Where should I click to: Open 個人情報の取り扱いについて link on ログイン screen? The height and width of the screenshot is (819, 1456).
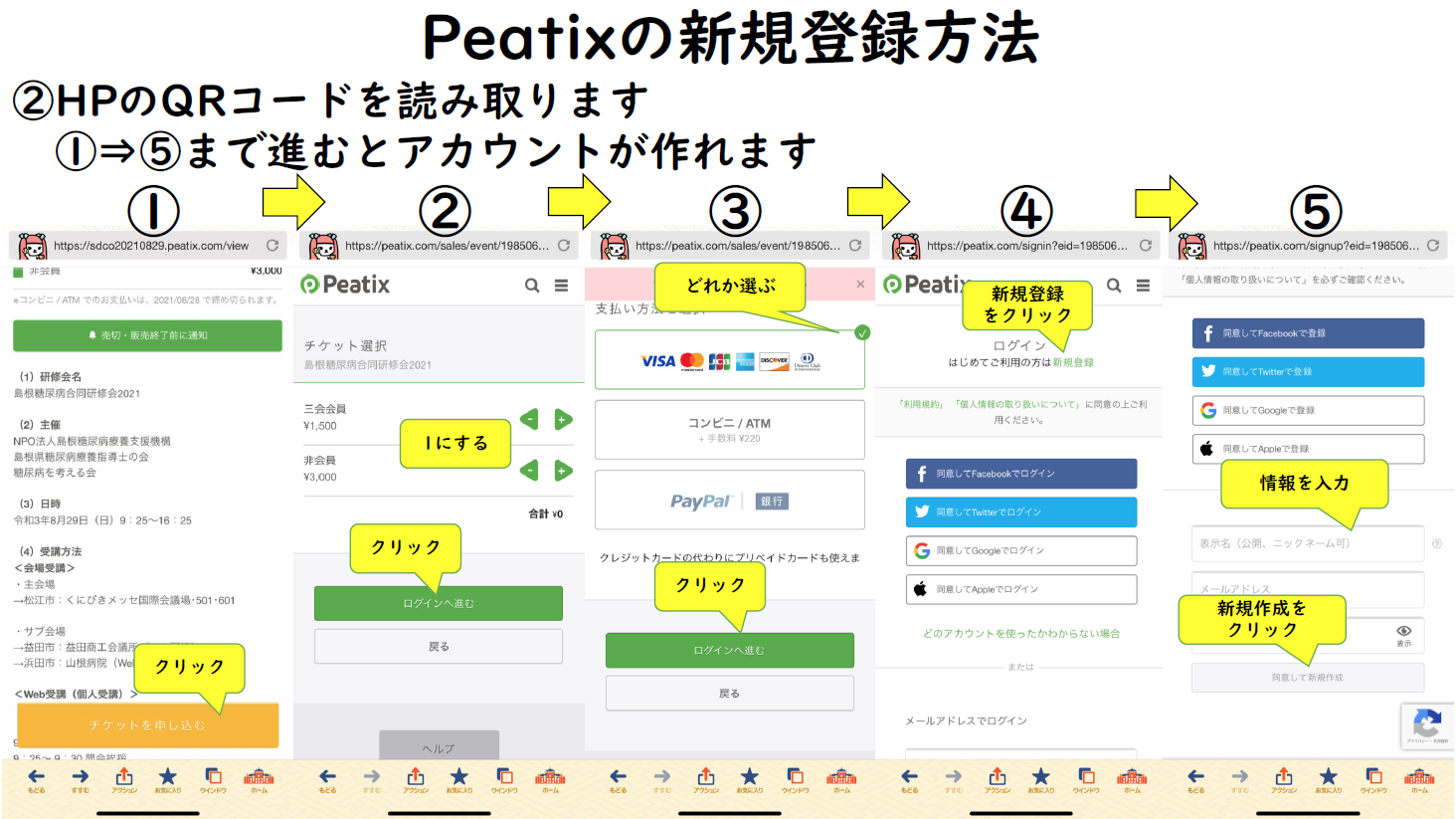point(1016,405)
